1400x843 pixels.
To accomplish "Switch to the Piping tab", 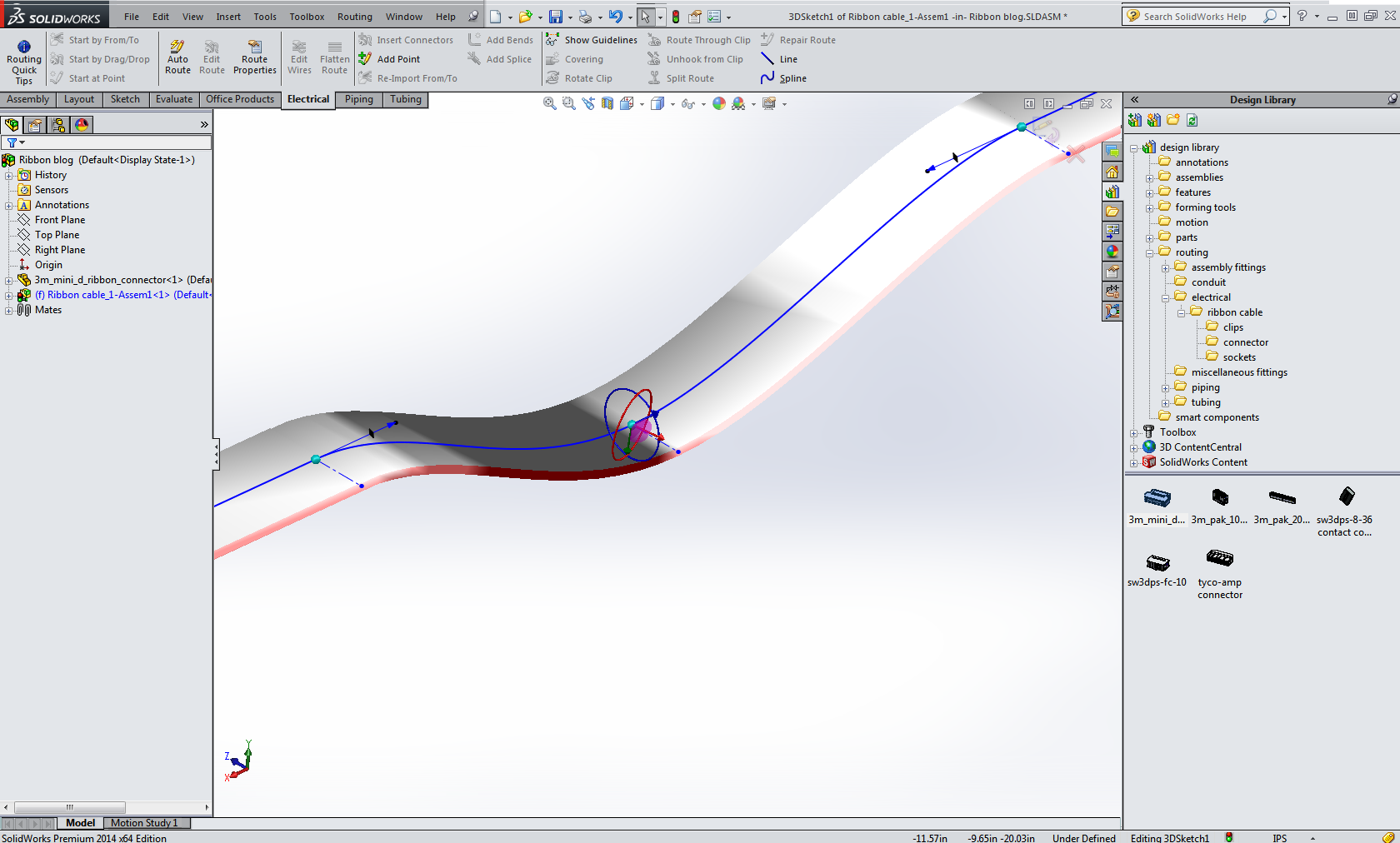I will coord(358,99).
